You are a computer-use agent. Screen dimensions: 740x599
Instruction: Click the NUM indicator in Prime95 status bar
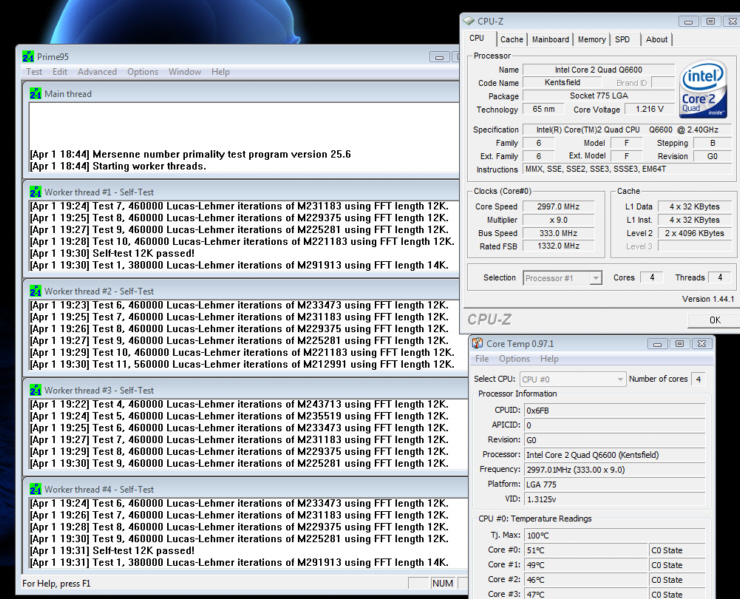tap(442, 583)
